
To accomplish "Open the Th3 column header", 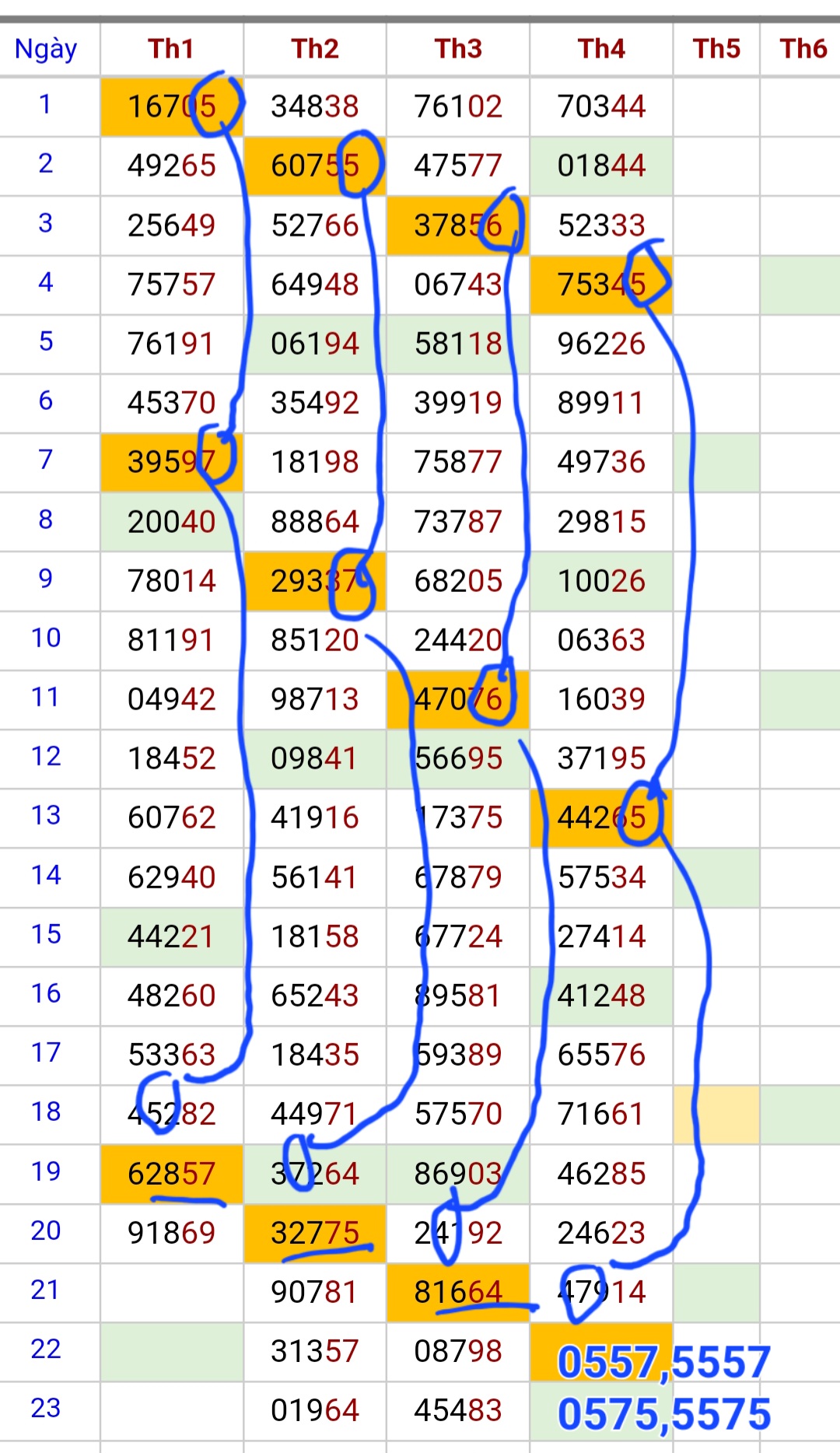I will click(x=458, y=49).
